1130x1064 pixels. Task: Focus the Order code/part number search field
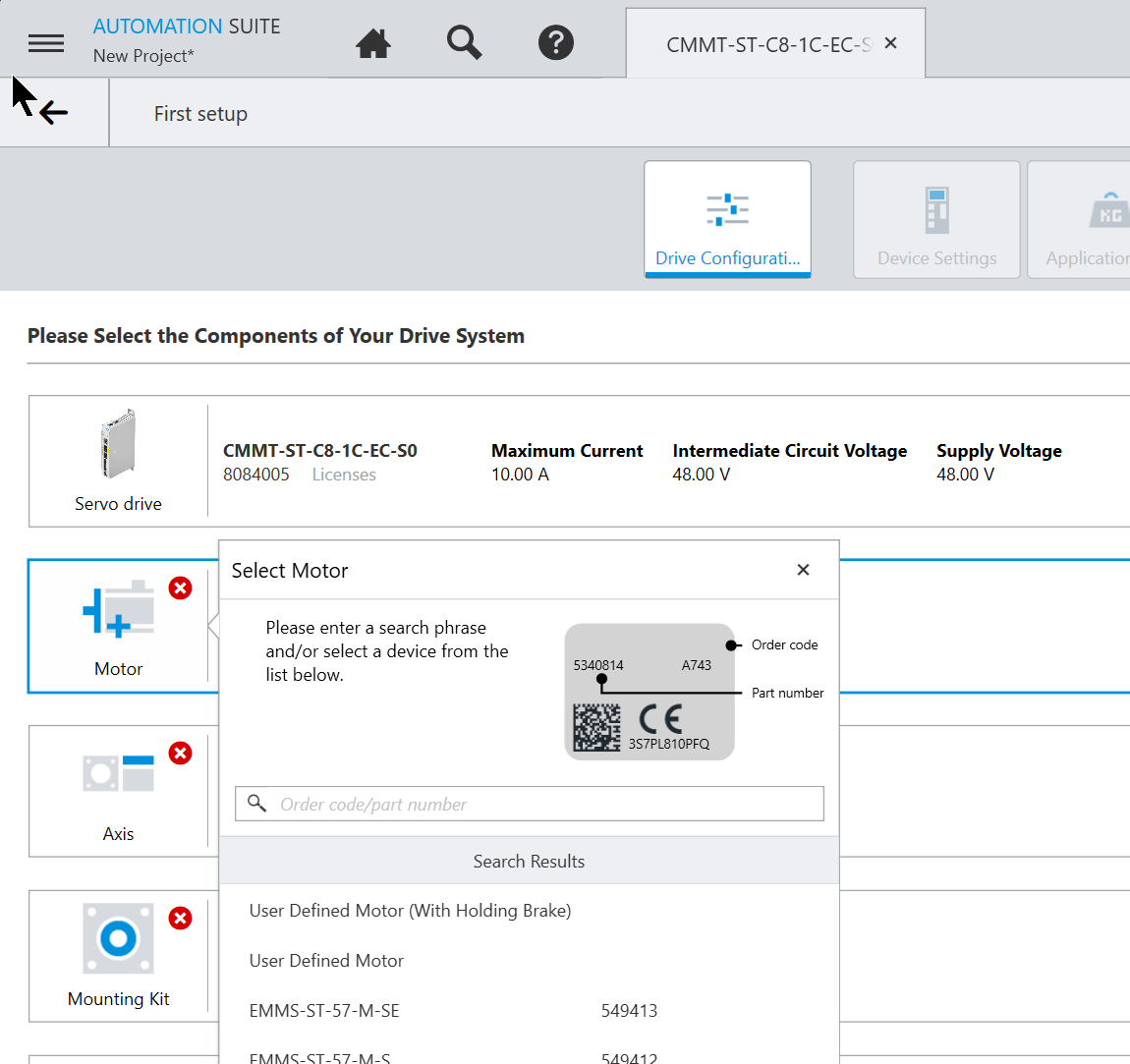pos(529,804)
